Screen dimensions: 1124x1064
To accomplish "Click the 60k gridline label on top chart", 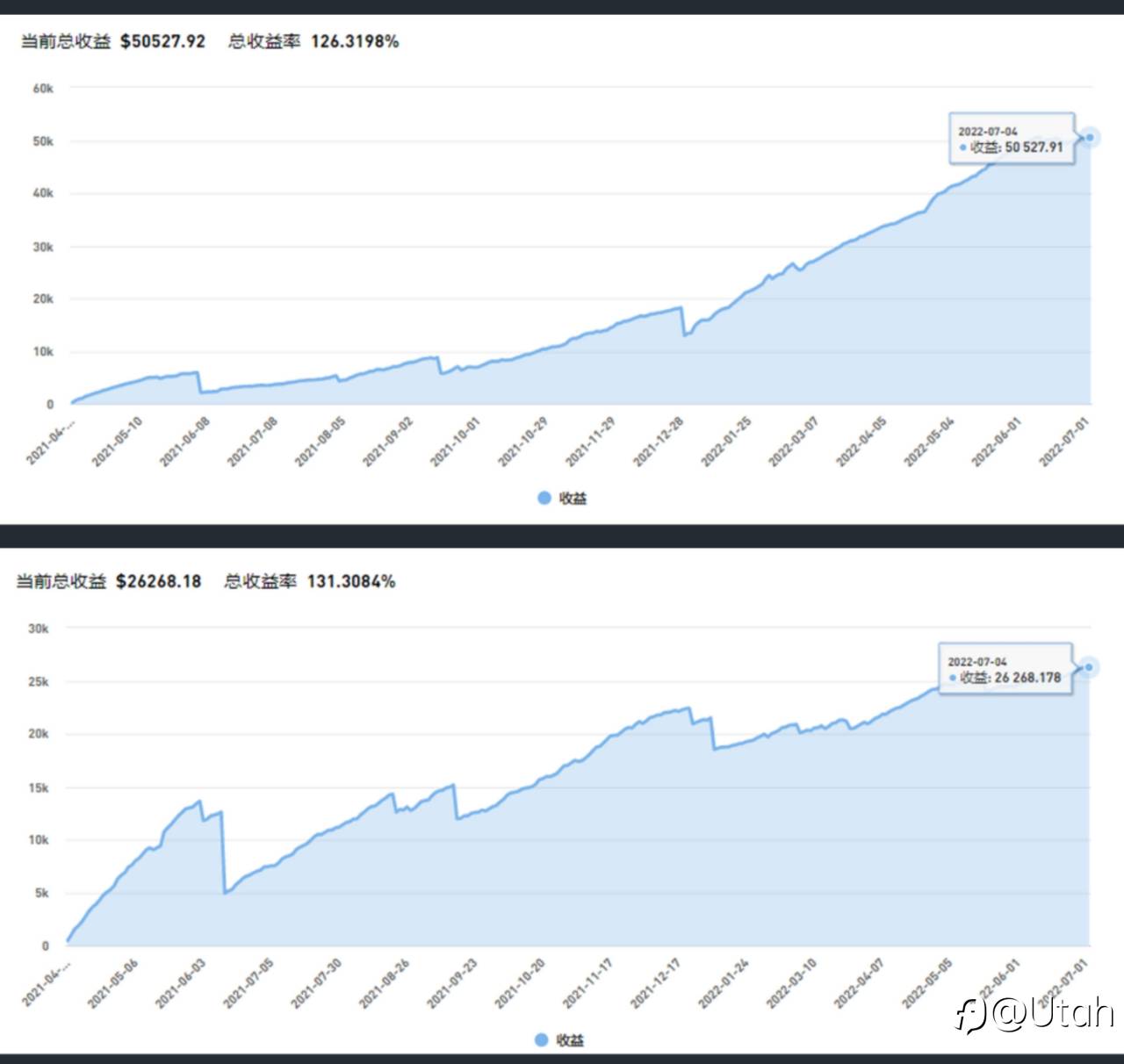I will pos(43,88).
